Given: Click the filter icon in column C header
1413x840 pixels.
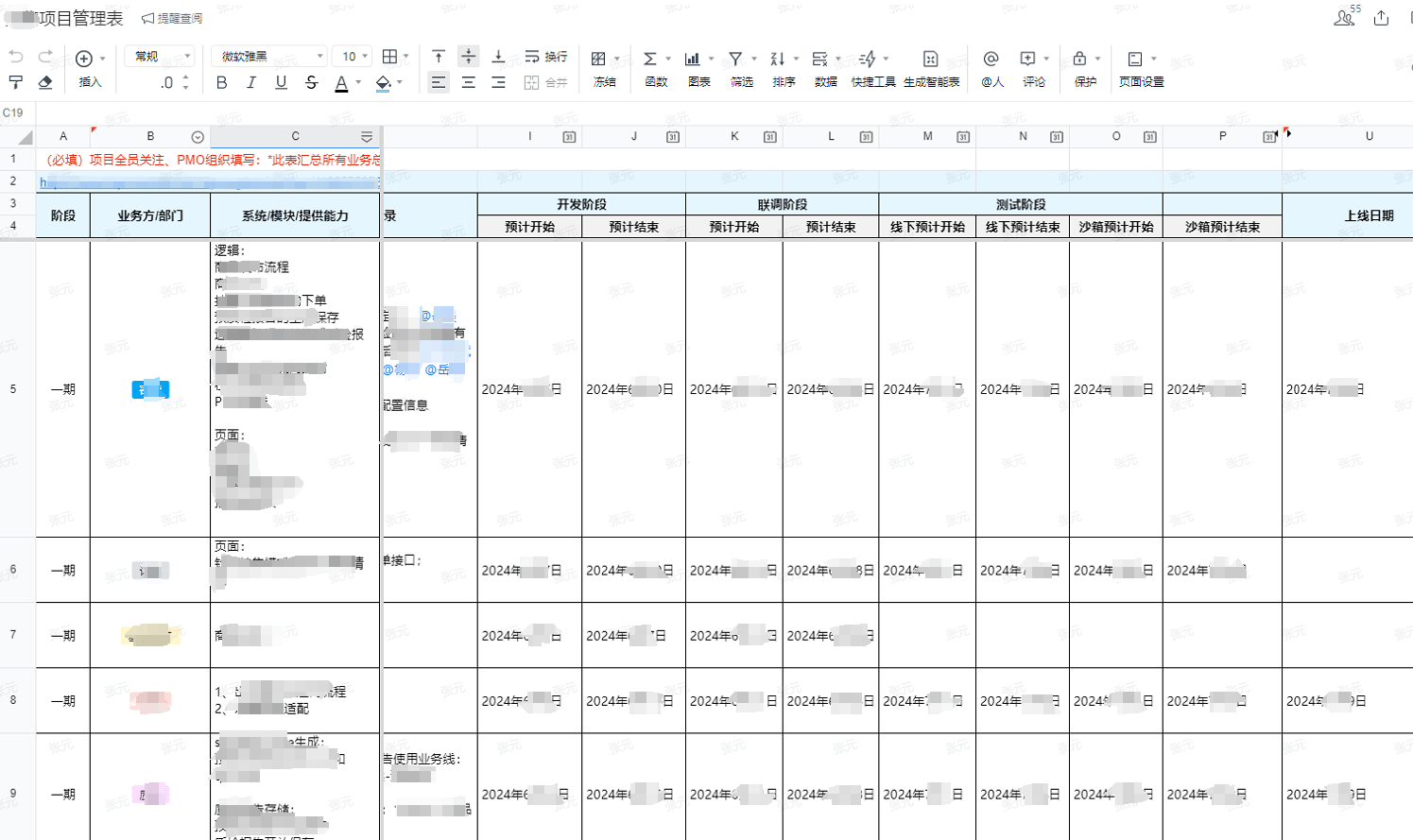Looking at the screenshot, I should (367, 137).
